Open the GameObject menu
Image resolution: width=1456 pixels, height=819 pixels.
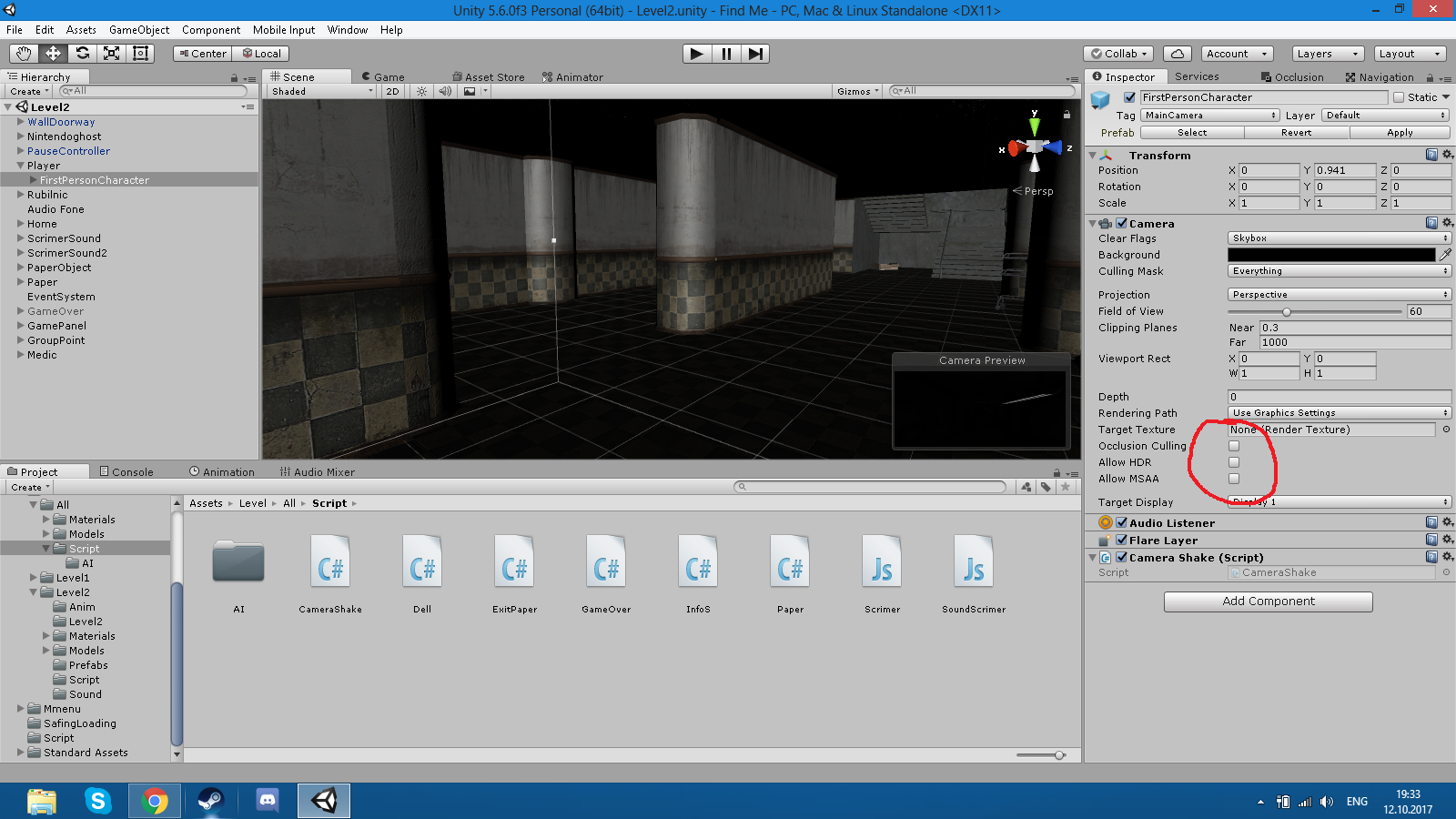tap(139, 30)
